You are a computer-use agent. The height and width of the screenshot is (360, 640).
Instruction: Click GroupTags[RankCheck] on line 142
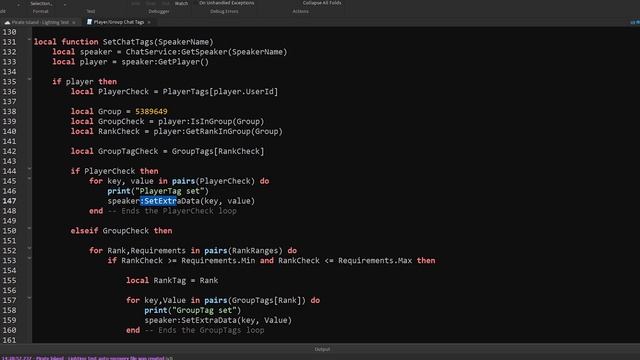tap(218, 151)
